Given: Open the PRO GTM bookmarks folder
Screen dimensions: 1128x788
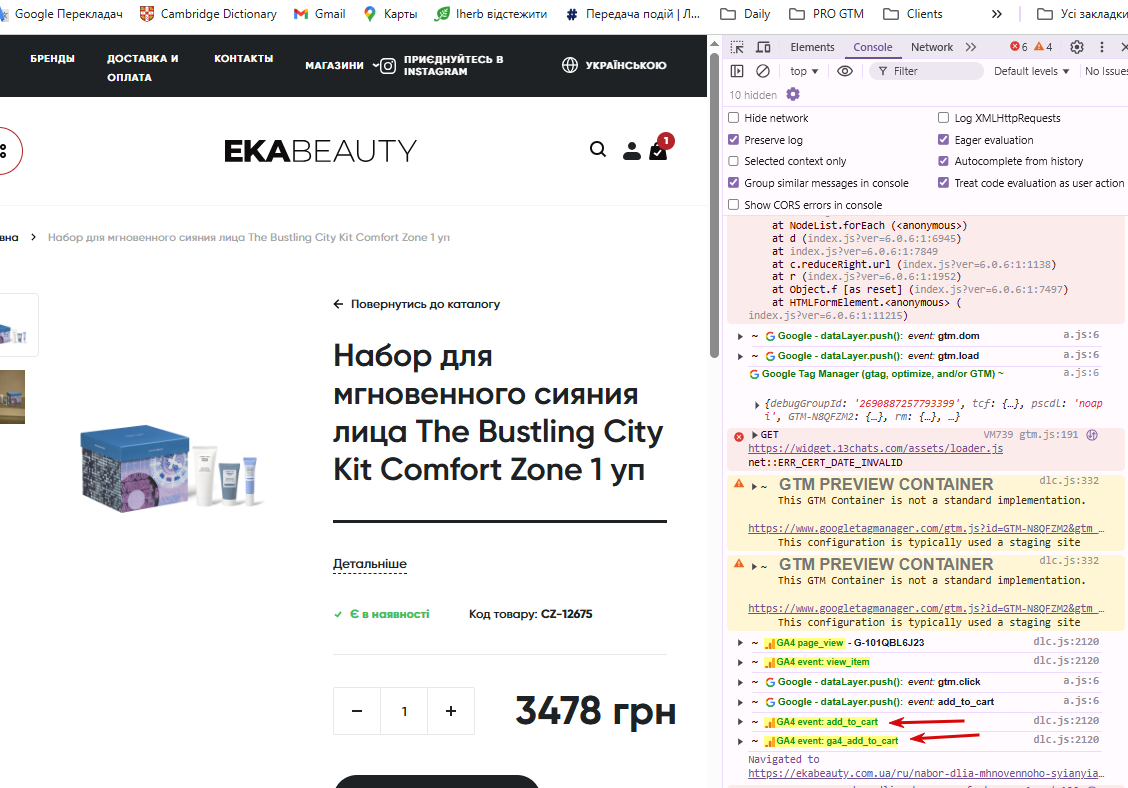Looking at the screenshot, I should 826,14.
